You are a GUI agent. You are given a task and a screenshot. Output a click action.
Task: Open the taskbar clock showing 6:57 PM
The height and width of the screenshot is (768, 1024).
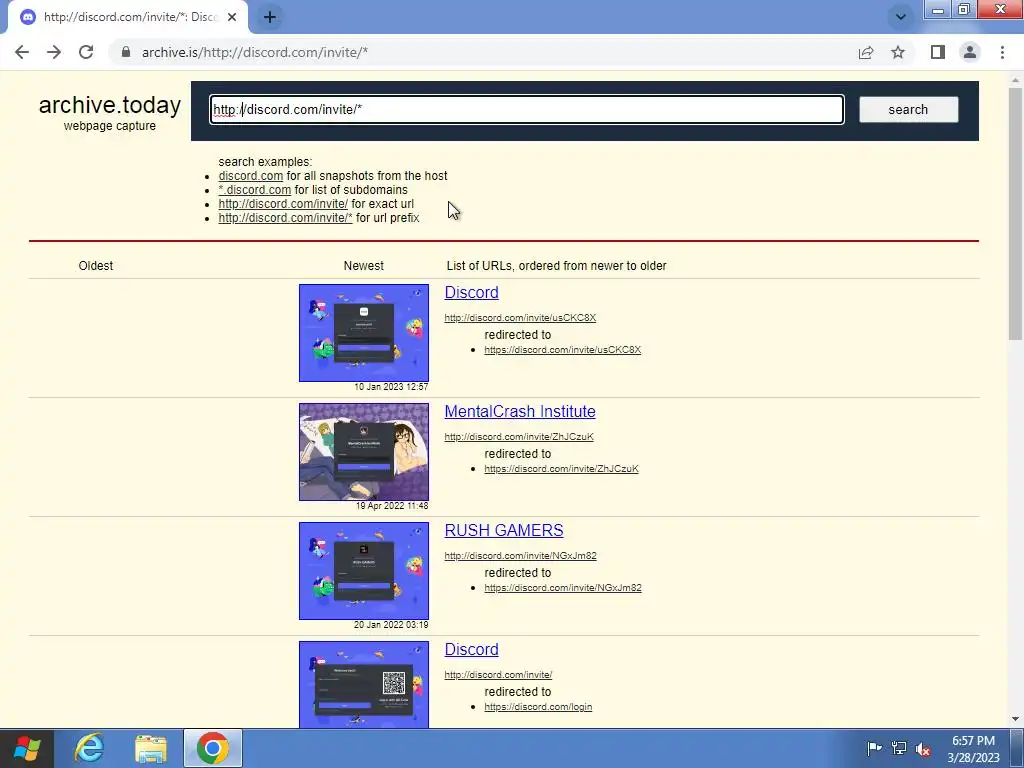coord(973,749)
